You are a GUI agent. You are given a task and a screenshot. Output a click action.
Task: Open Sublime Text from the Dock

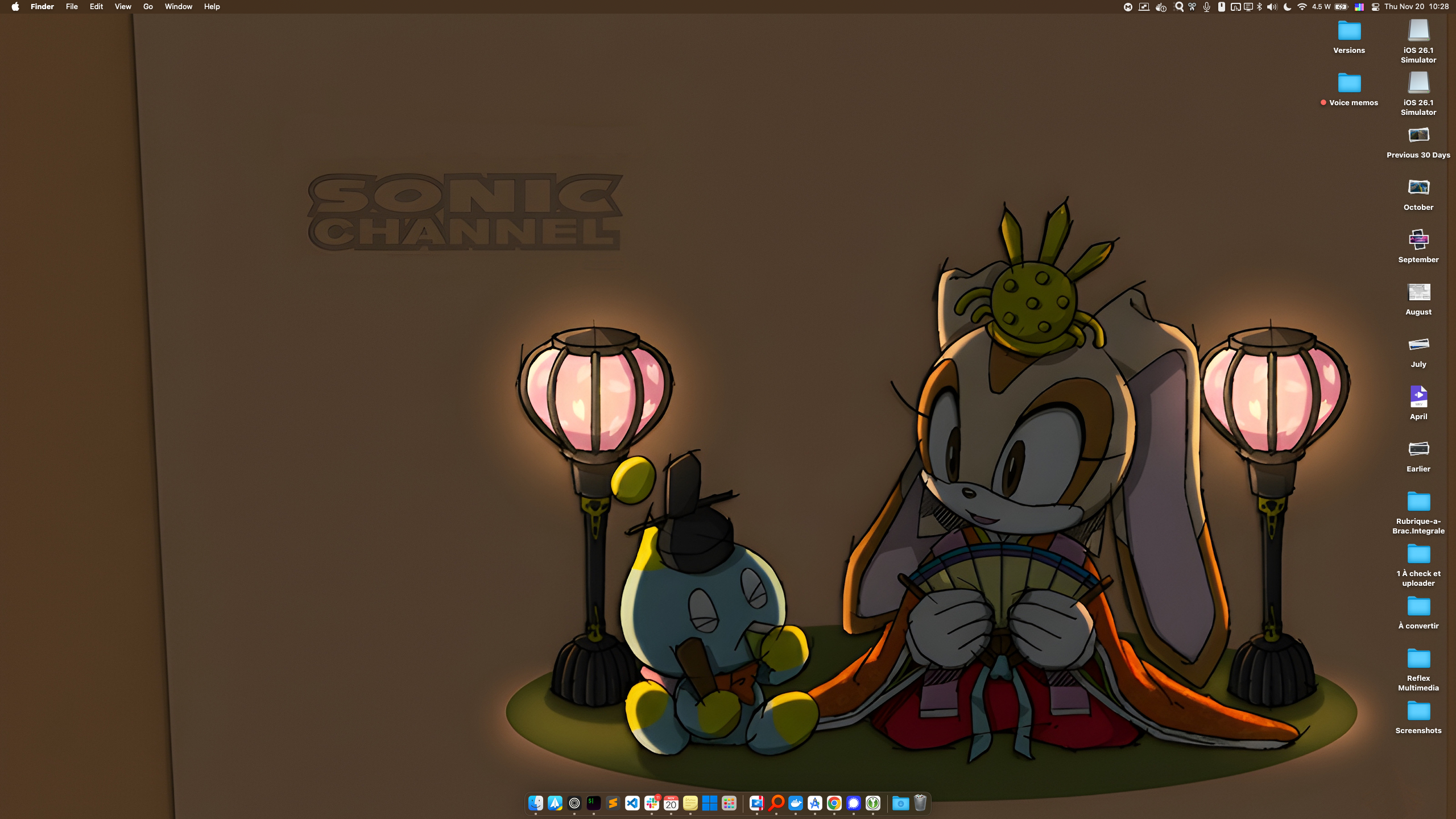(x=613, y=803)
